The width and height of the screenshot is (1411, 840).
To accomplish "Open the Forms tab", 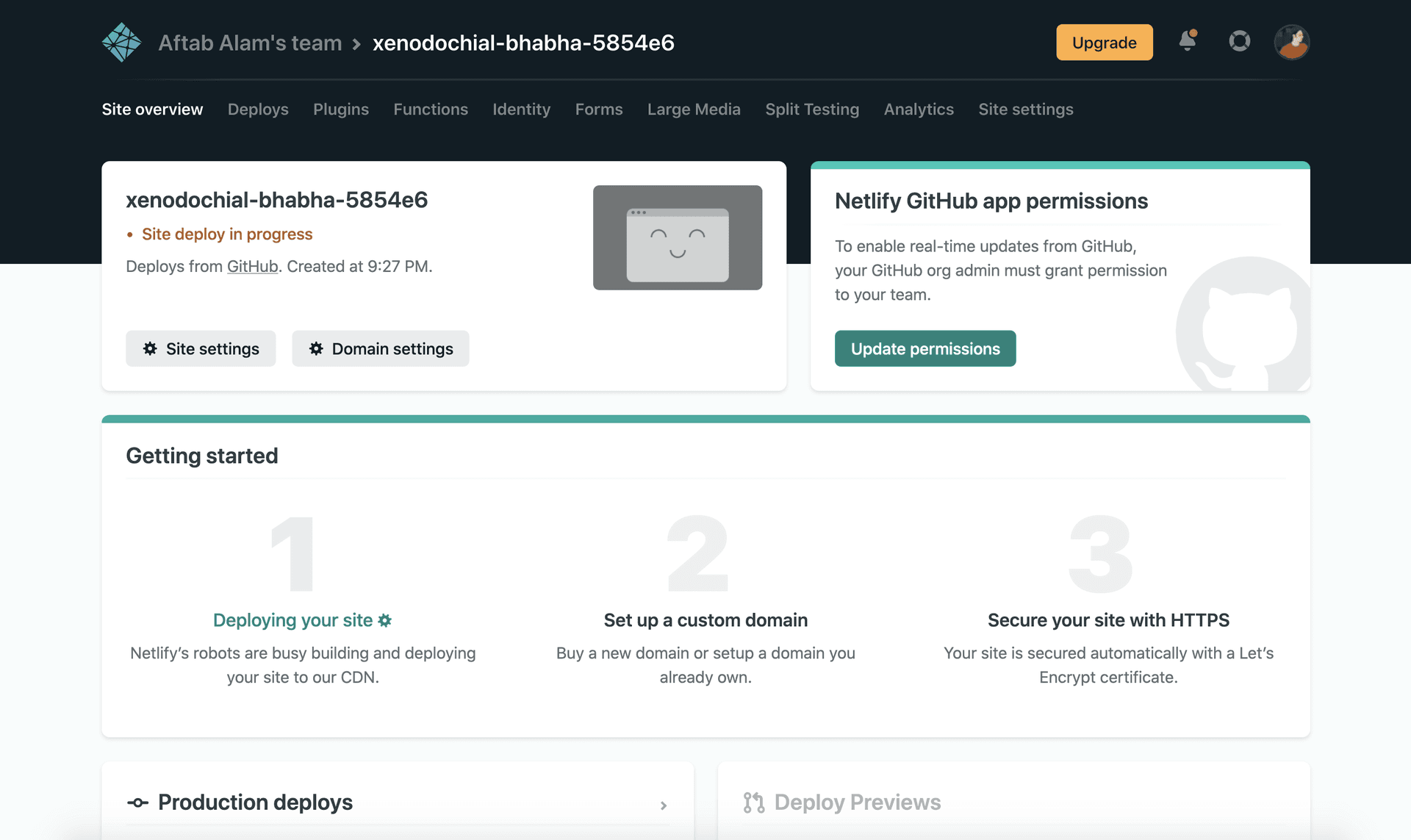I will (599, 109).
